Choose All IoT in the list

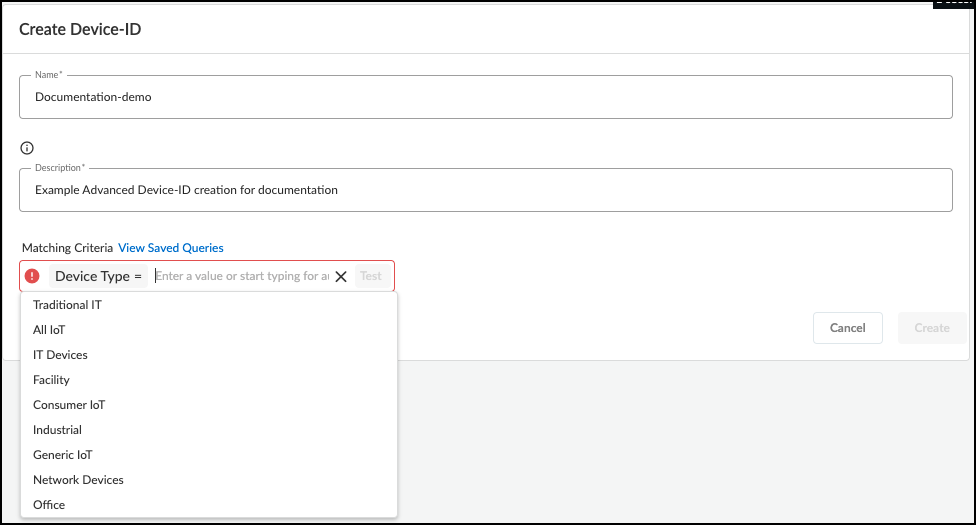coord(49,330)
